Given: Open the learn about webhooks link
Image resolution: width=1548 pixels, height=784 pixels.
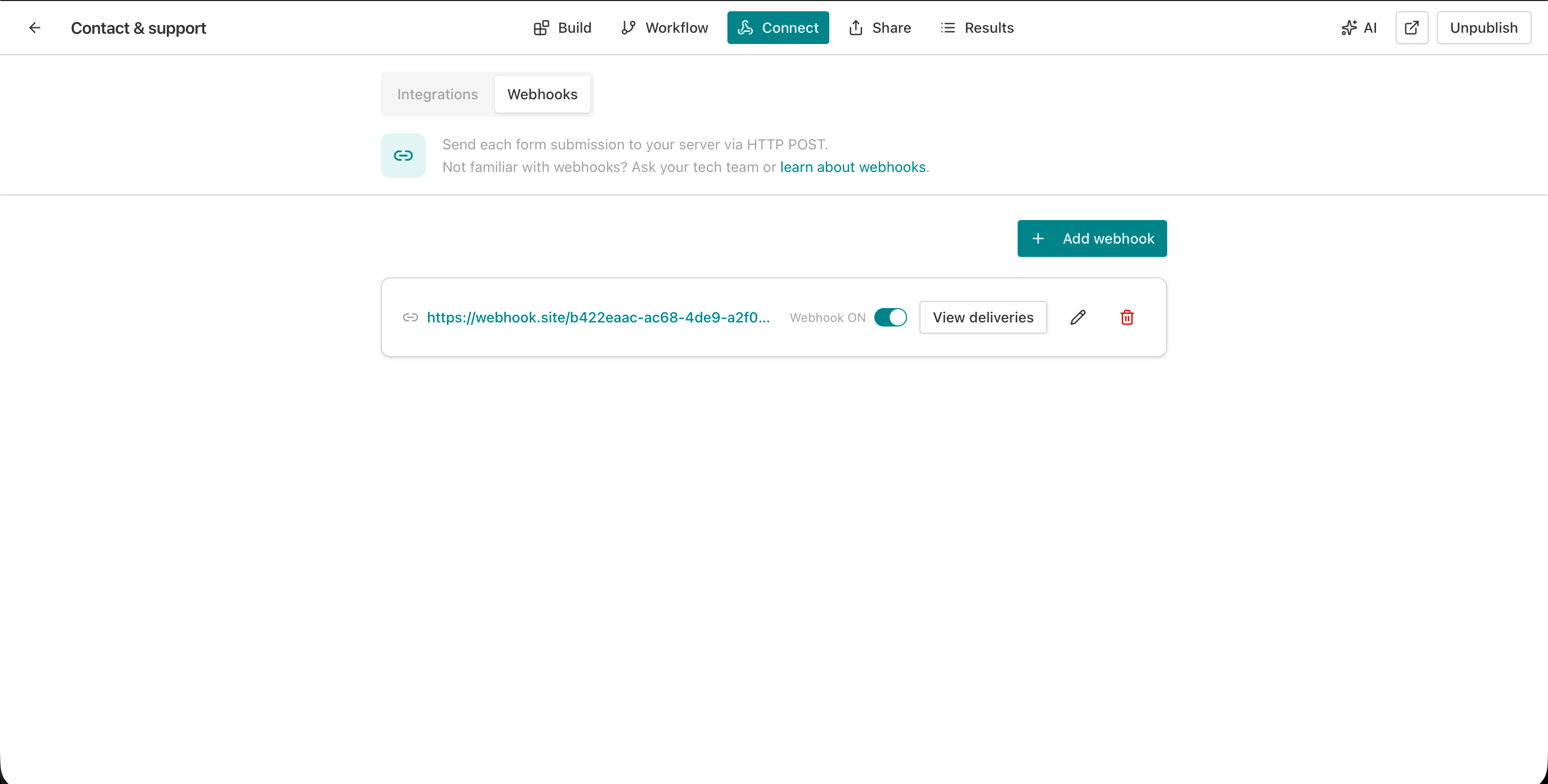Looking at the screenshot, I should coord(853,167).
